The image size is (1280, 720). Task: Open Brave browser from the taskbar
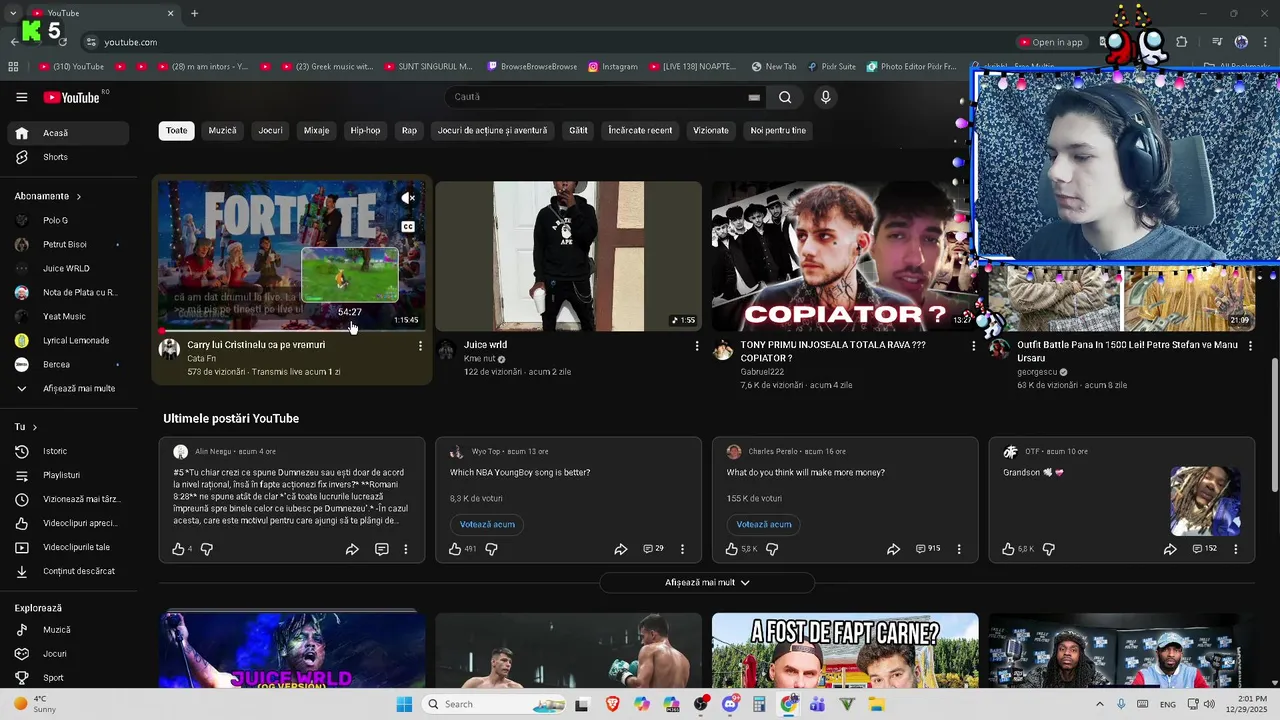pyautogui.click(x=612, y=704)
